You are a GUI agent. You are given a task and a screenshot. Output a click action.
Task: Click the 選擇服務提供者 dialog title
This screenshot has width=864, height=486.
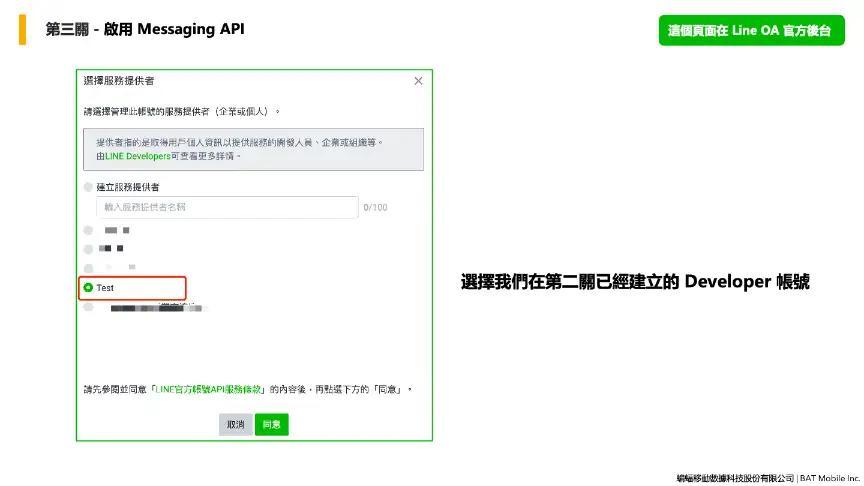coord(119,81)
